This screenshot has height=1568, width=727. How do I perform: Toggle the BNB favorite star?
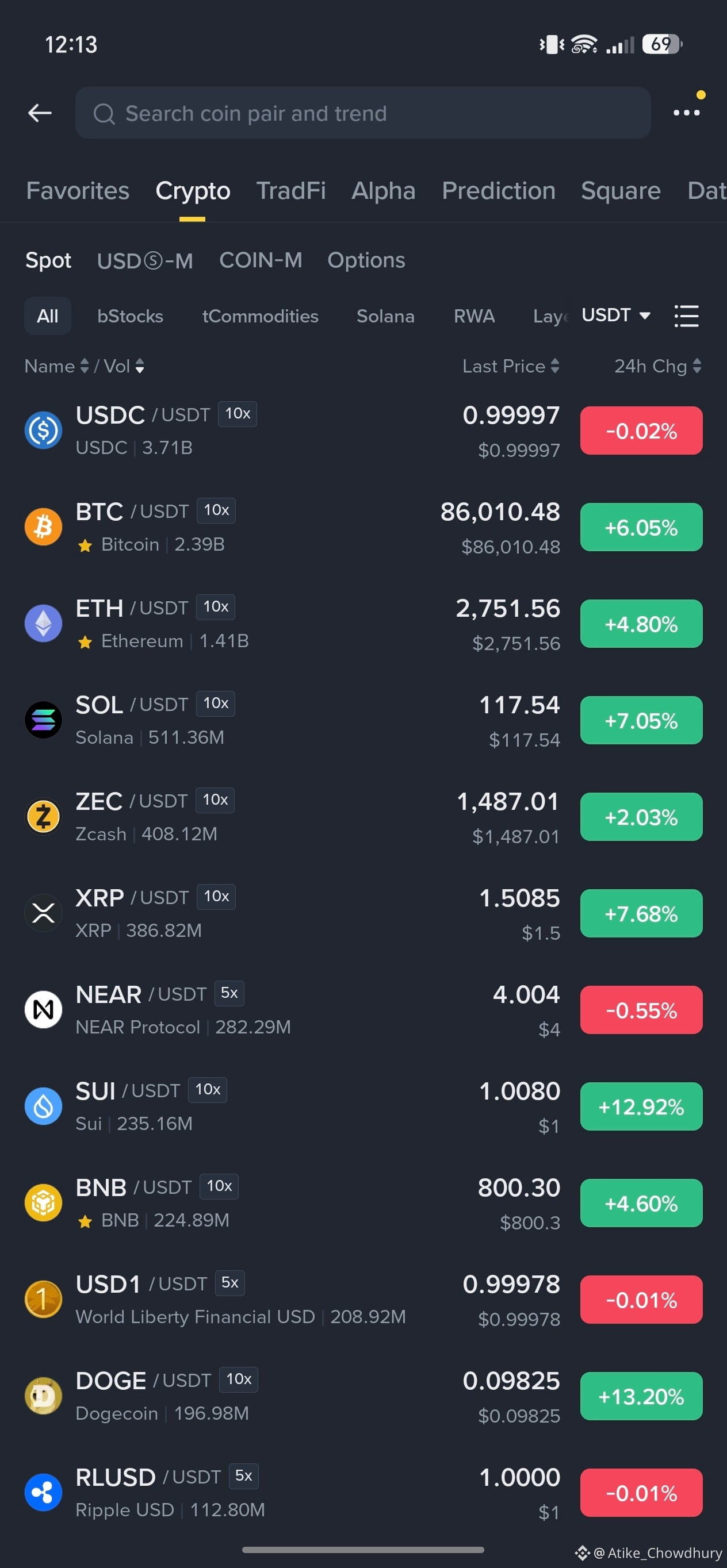[x=85, y=1221]
